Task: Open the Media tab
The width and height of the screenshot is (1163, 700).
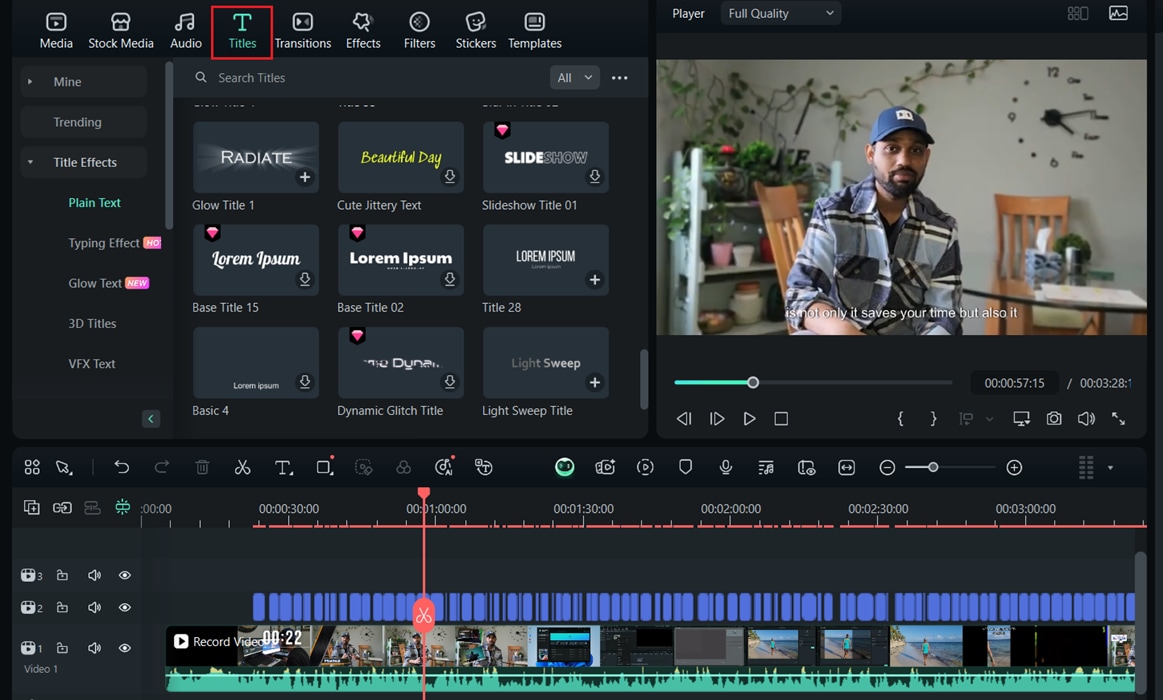Action: click(x=56, y=31)
